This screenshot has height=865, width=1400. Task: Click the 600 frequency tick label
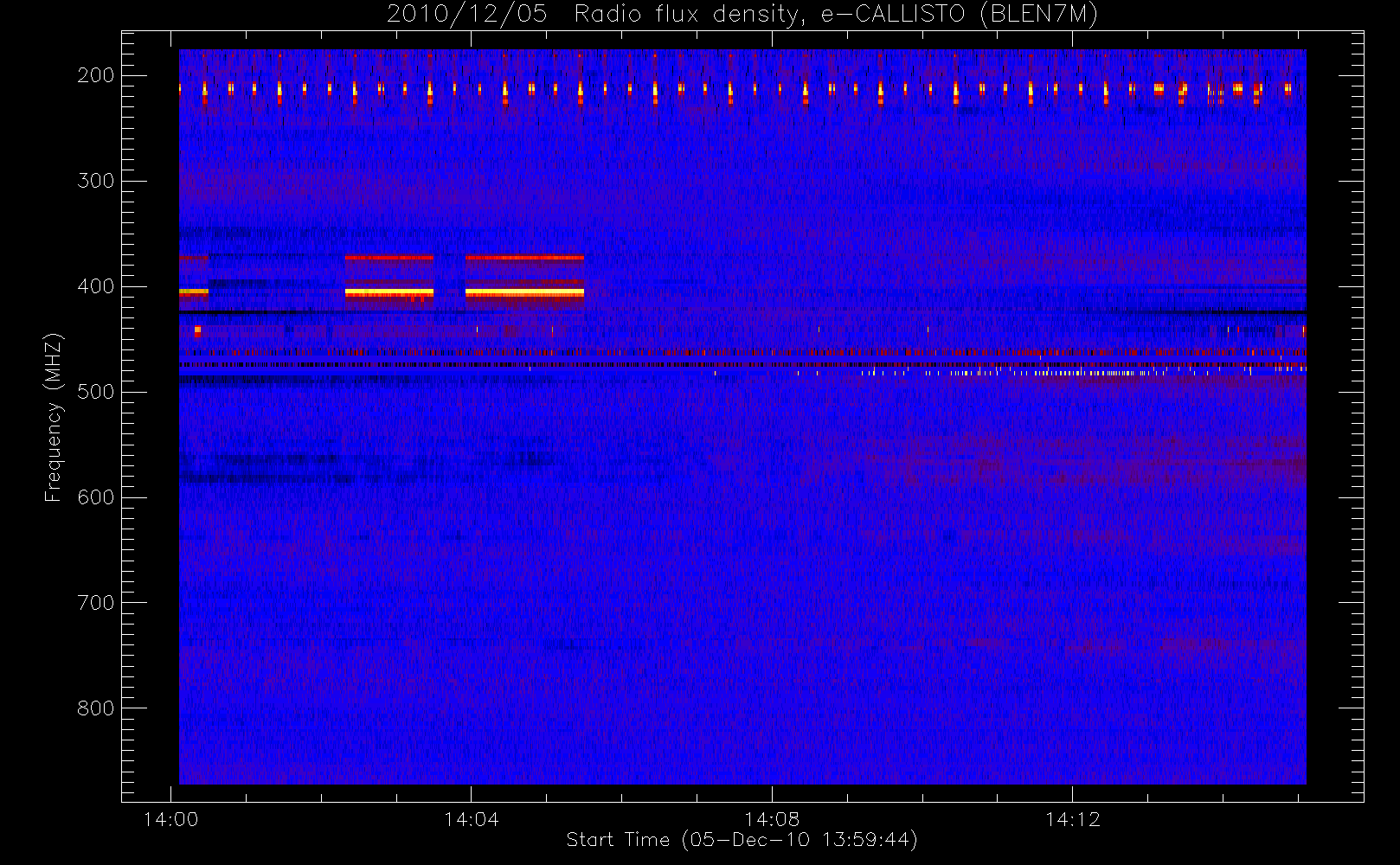[96, 497]
